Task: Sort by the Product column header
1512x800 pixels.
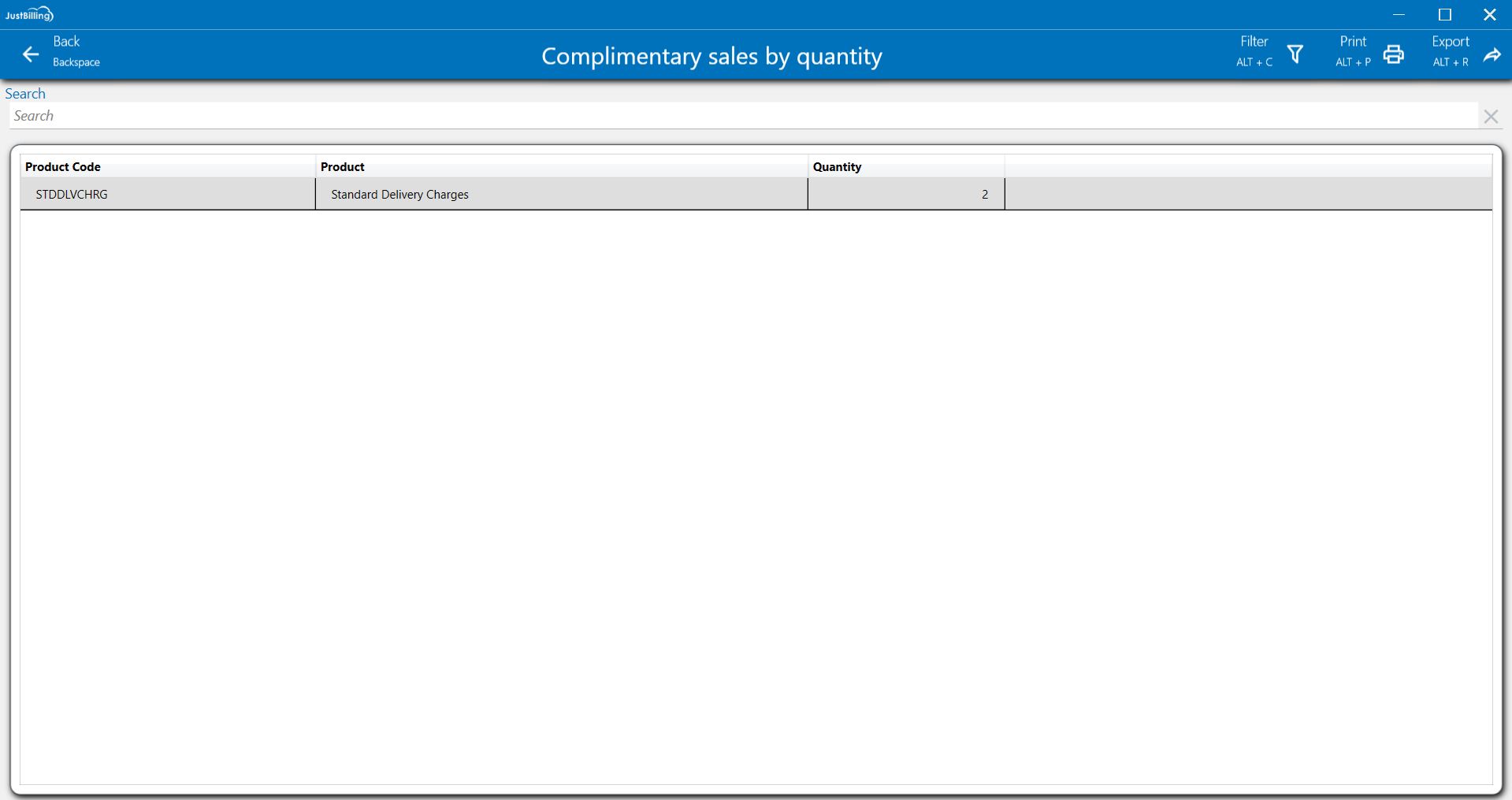Action: pyautogui.click(x=343, y=167)
